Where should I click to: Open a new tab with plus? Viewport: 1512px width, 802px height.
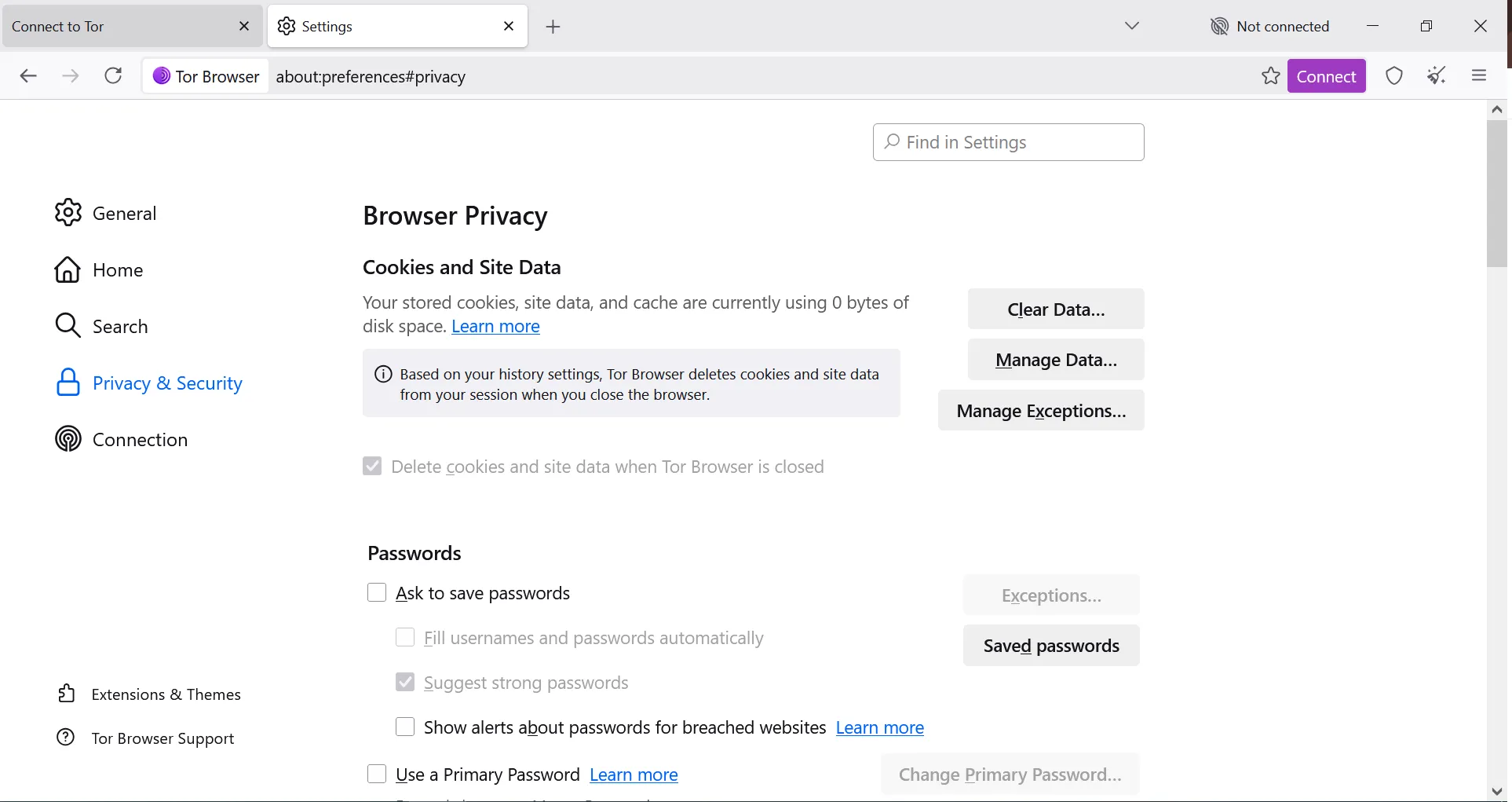[553, 27]
